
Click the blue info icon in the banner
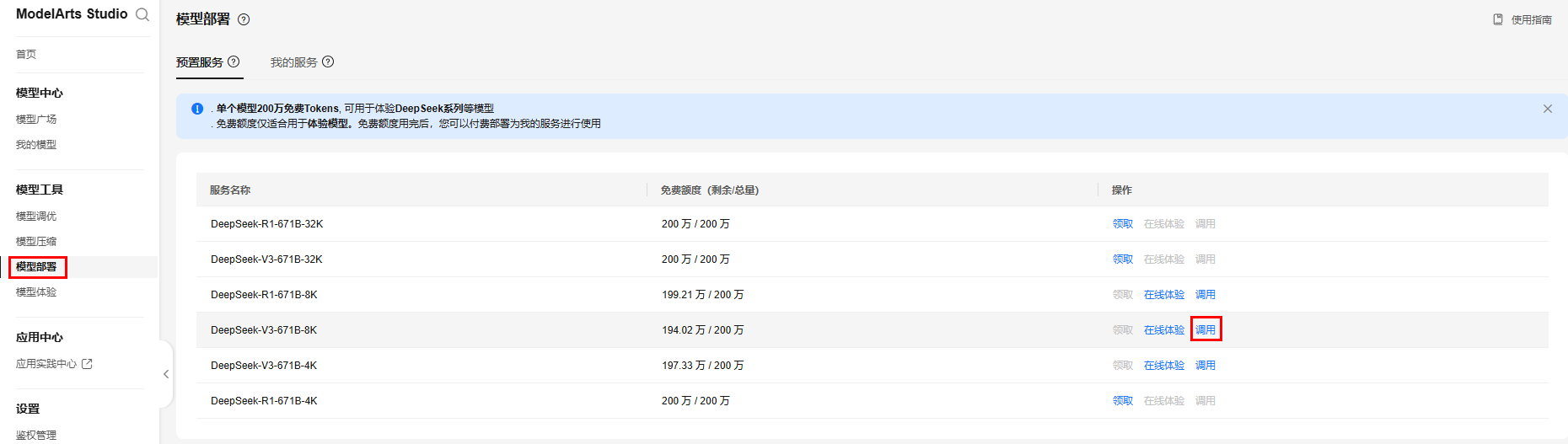tap(197, 109)
